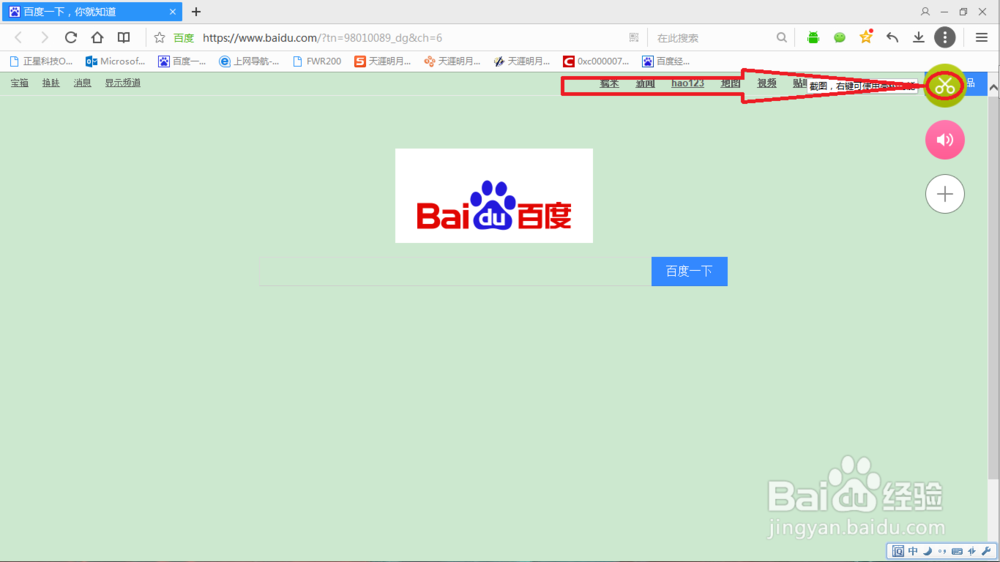Open the 百度一... bookmark
The image size is (1000, 562).
182,61
